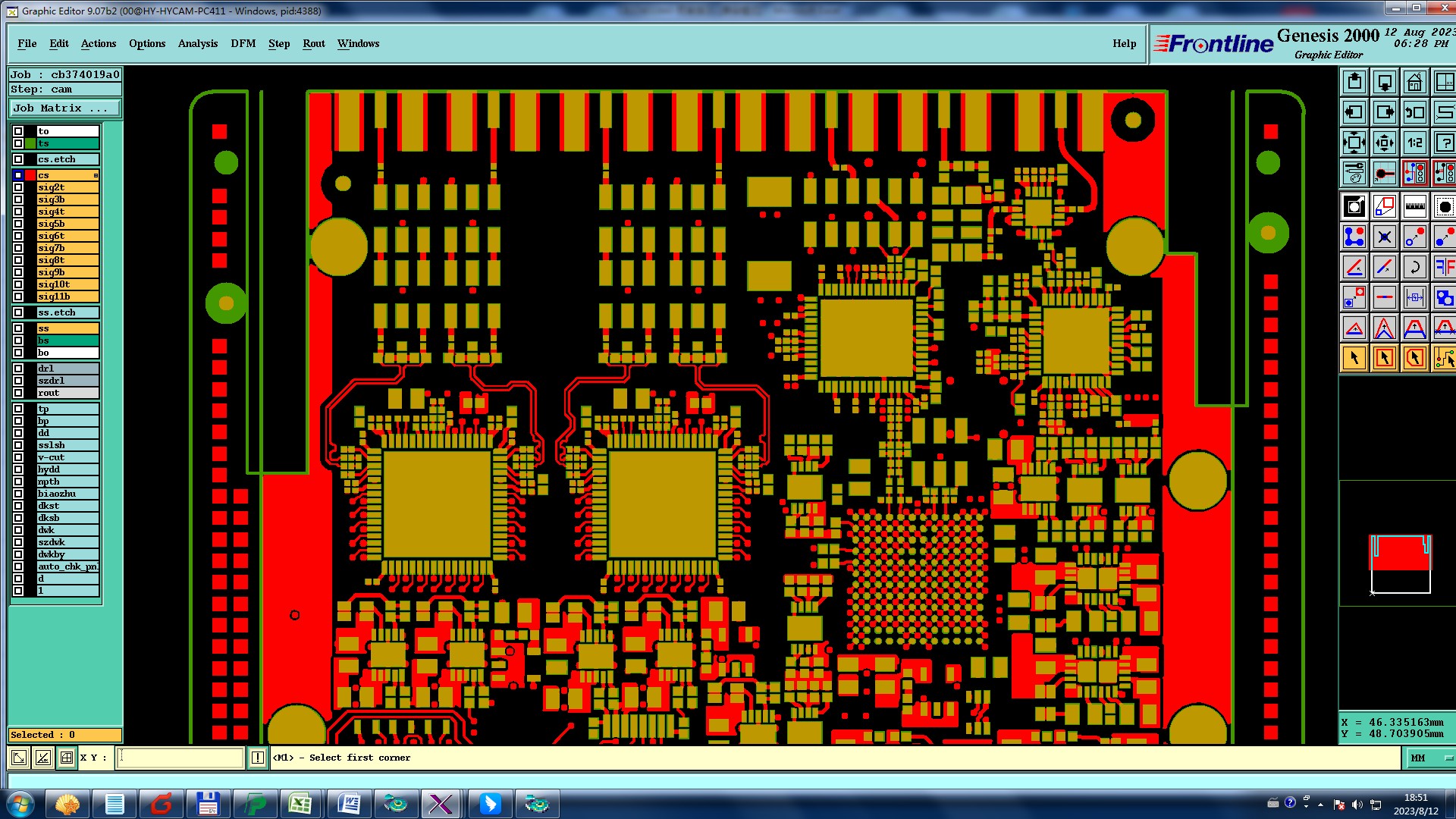
Task: Click the previous zoom icon
Action: [1414, 112]
